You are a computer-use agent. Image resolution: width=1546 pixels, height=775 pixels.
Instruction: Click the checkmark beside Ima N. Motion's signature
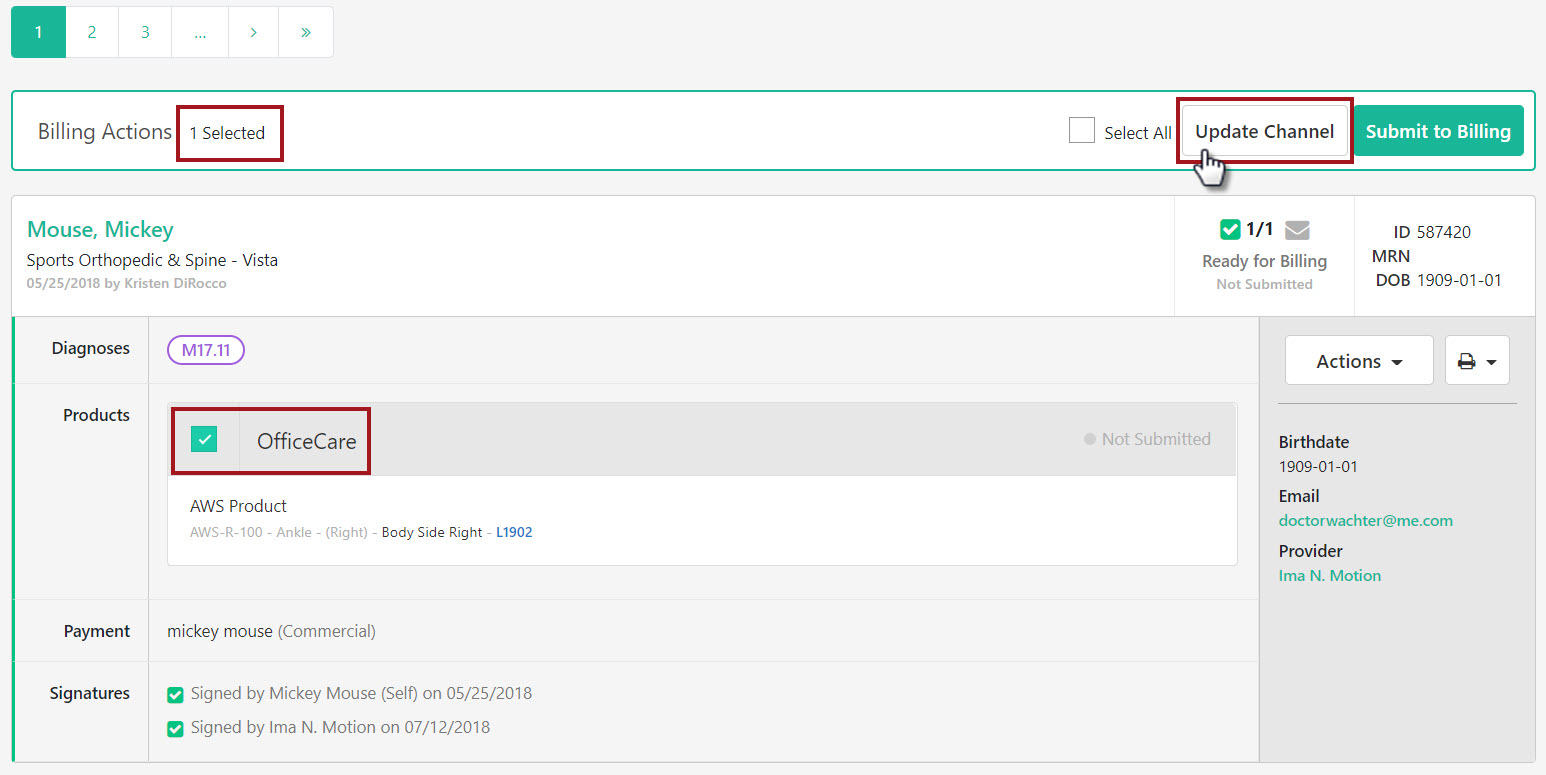coord(175,728)
